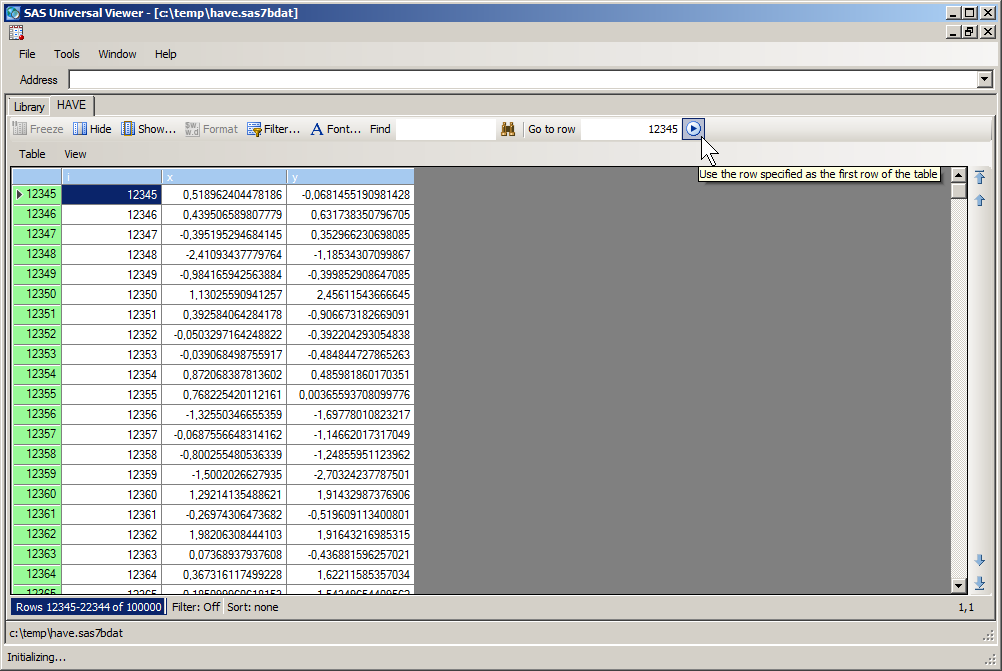This screenshot has height=671, width=1002.
Task: Click the scroll-to-top arrow icon
Action: click(x=979, y=177)
